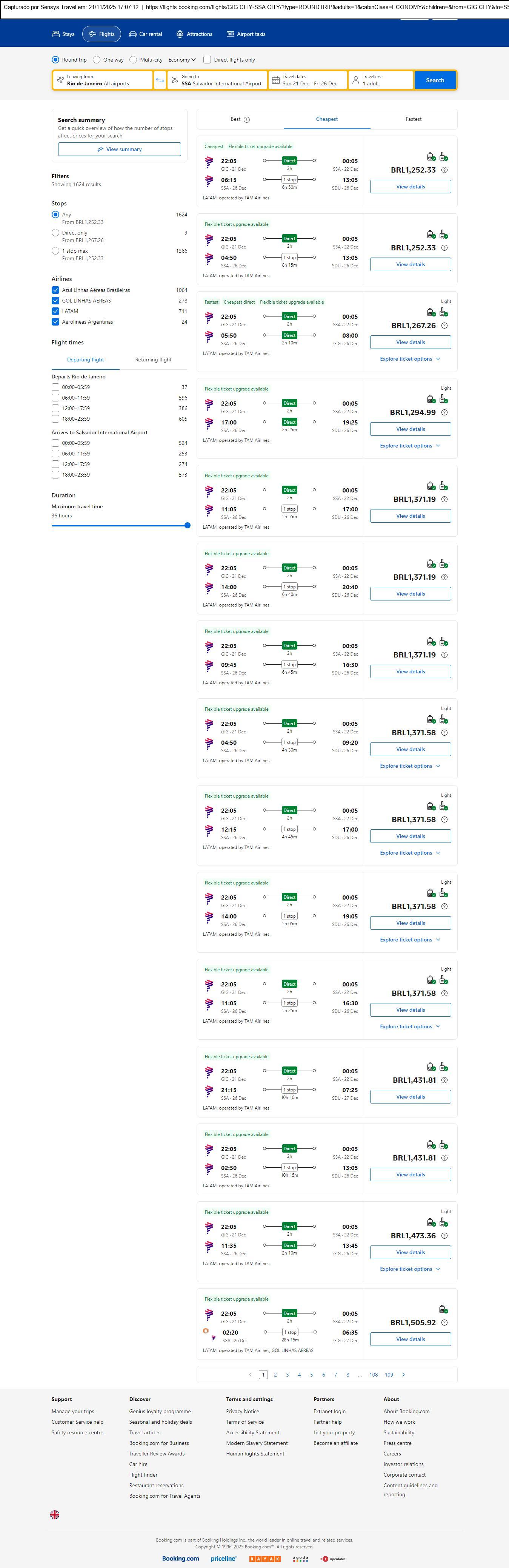Click the calendar icon in Travel dates field

pyautogui.click(x=275, y=80)
